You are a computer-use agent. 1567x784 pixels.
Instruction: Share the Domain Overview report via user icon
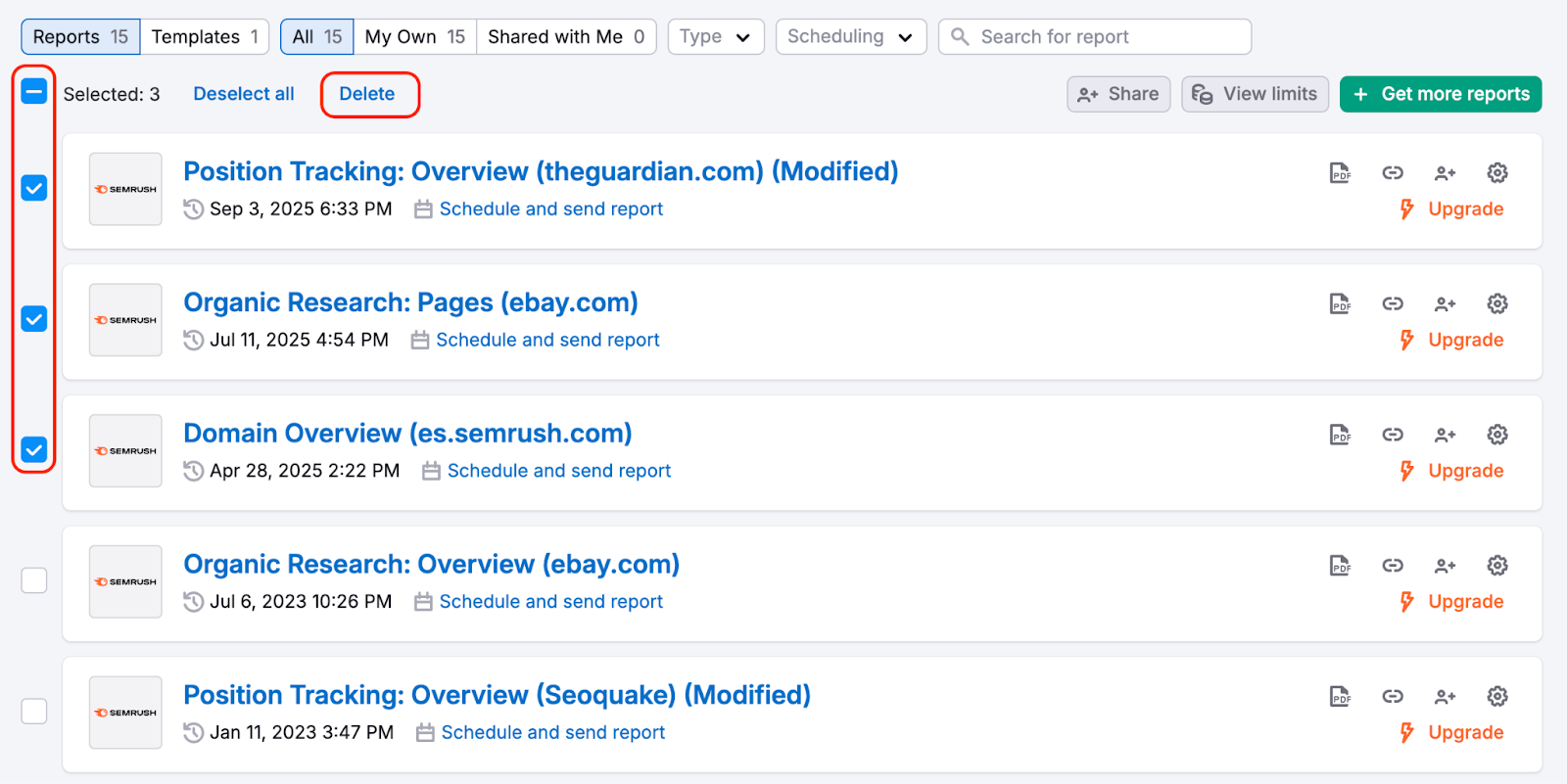1445,436
